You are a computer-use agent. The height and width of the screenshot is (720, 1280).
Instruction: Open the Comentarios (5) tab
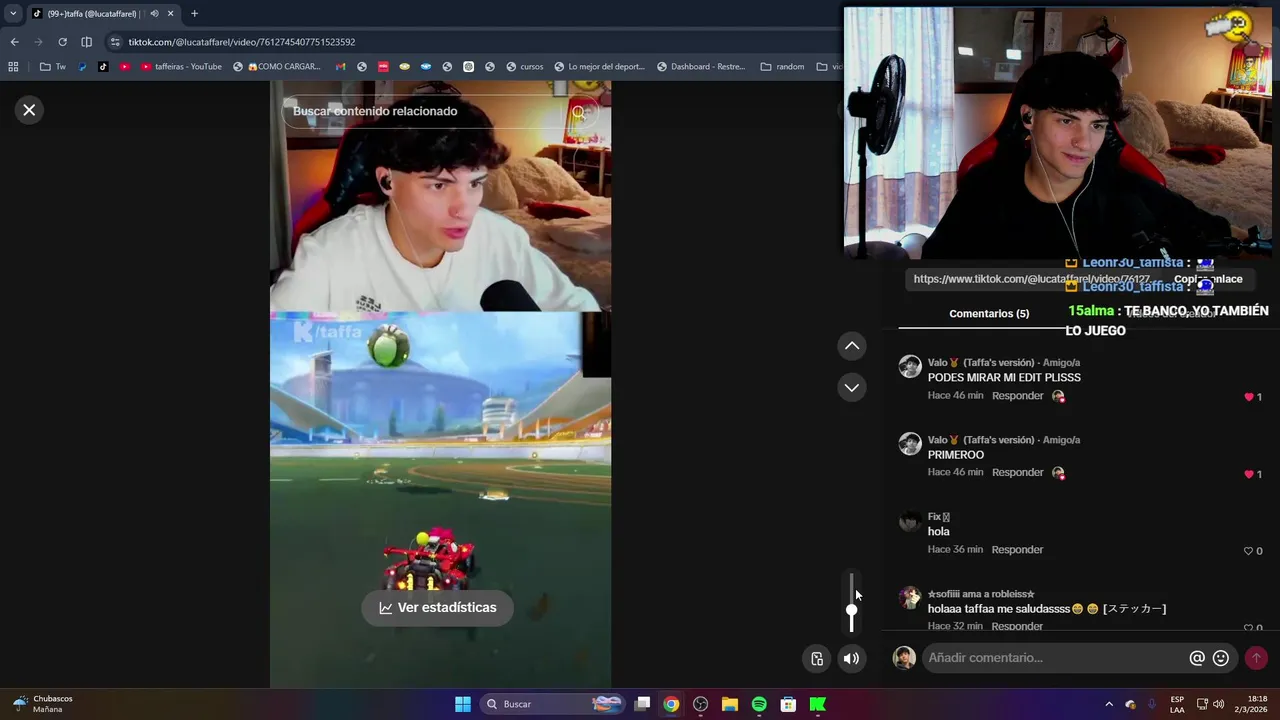coord(989,313)
